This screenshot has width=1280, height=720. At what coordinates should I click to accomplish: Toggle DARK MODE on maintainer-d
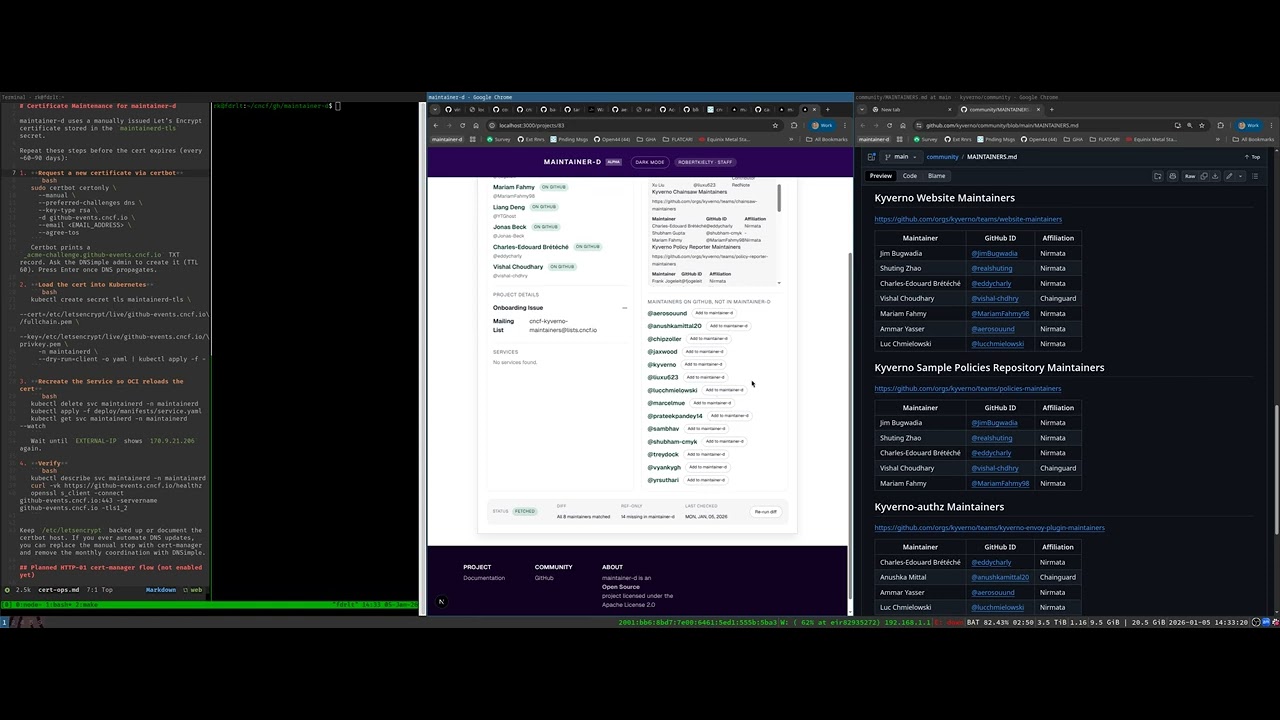point(650,162)
